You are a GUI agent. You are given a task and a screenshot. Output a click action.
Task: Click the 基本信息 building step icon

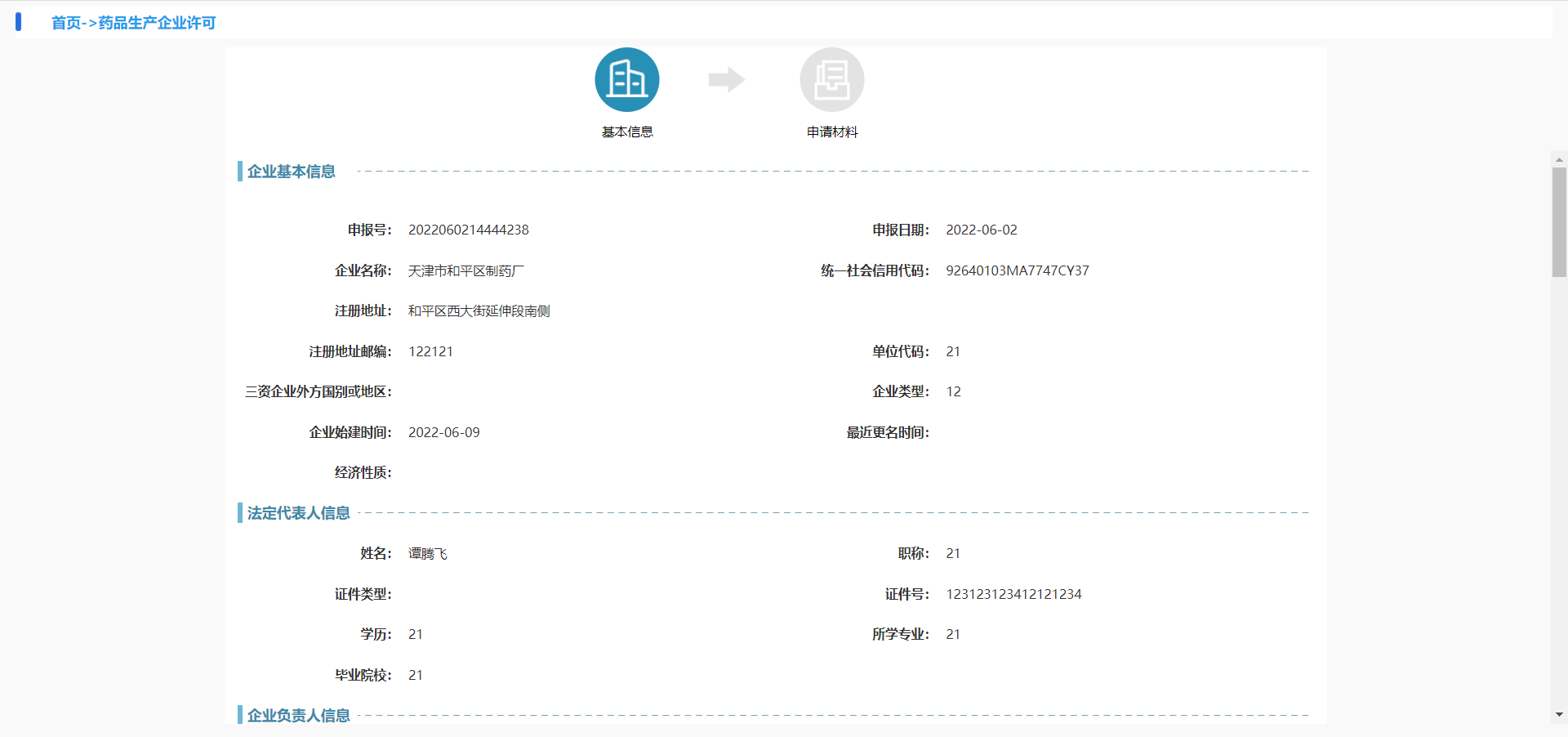626,79
